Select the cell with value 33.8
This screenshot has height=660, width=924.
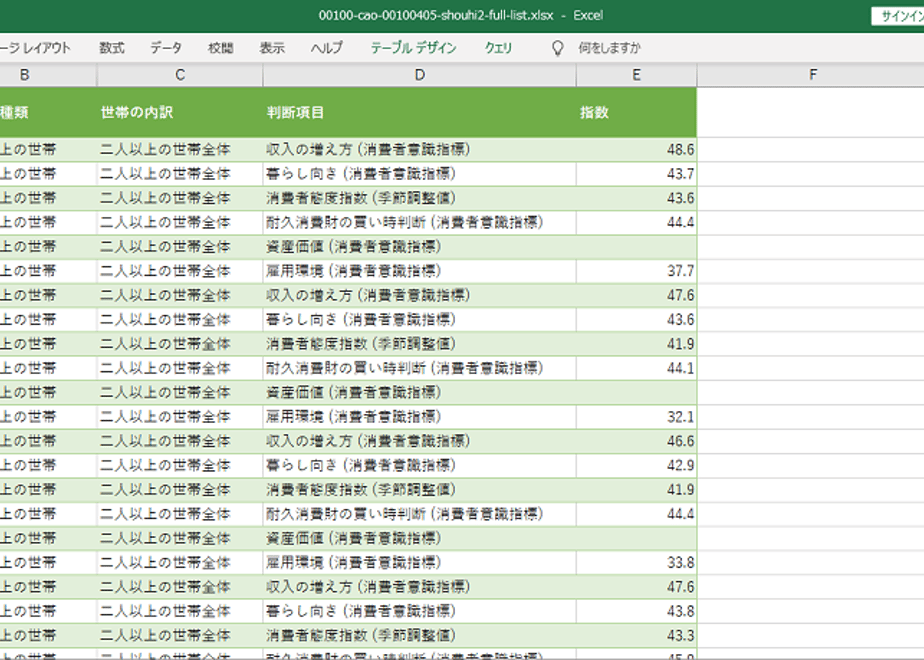636,563
